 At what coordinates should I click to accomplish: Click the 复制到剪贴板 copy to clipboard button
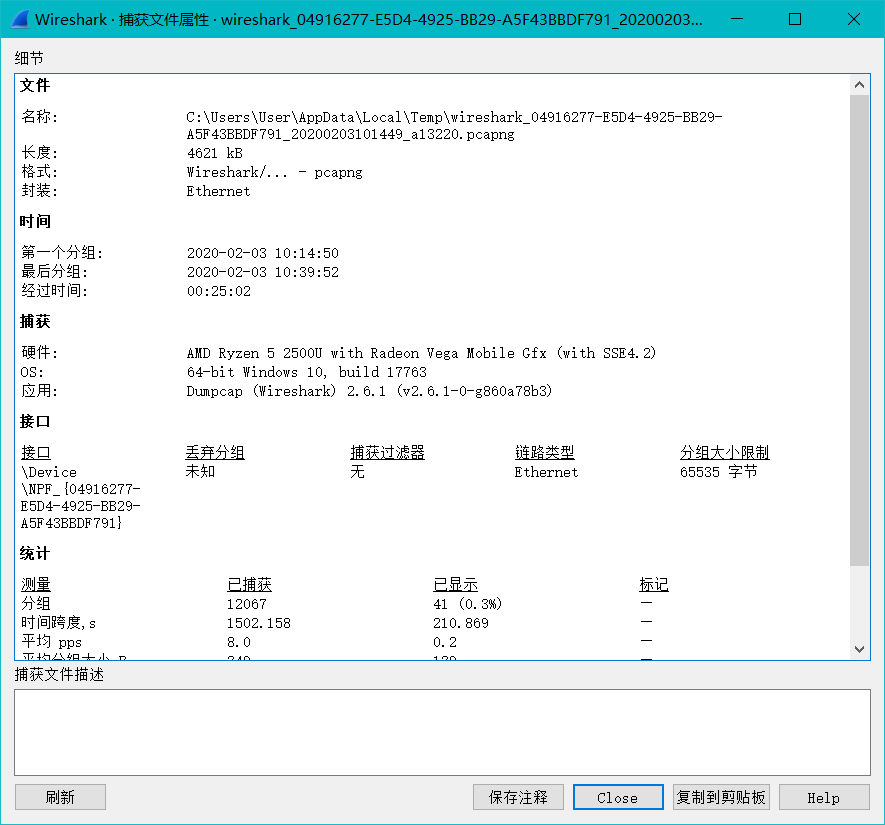click(721, 797)
